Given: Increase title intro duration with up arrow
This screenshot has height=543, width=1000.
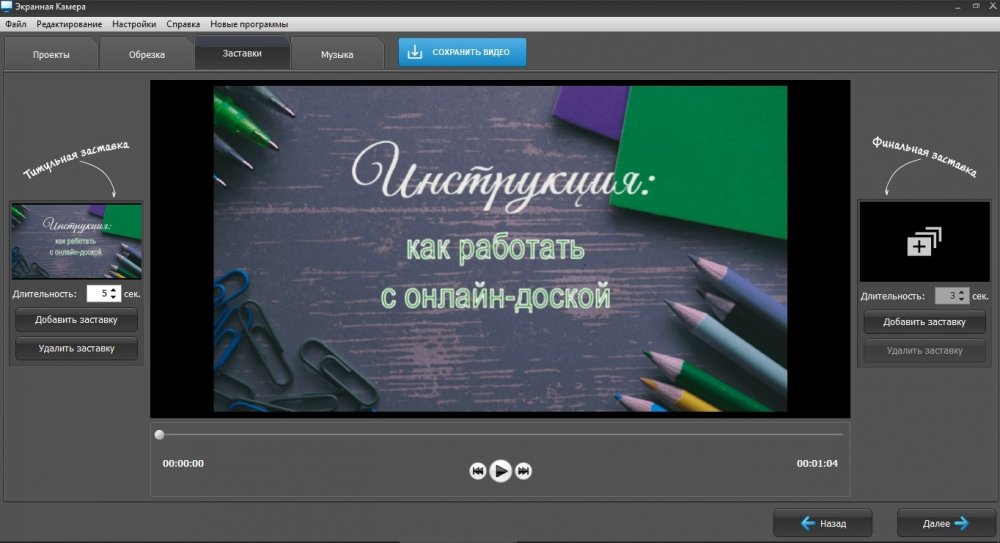Looking at the screenshot, I should [x=114, y=290].
